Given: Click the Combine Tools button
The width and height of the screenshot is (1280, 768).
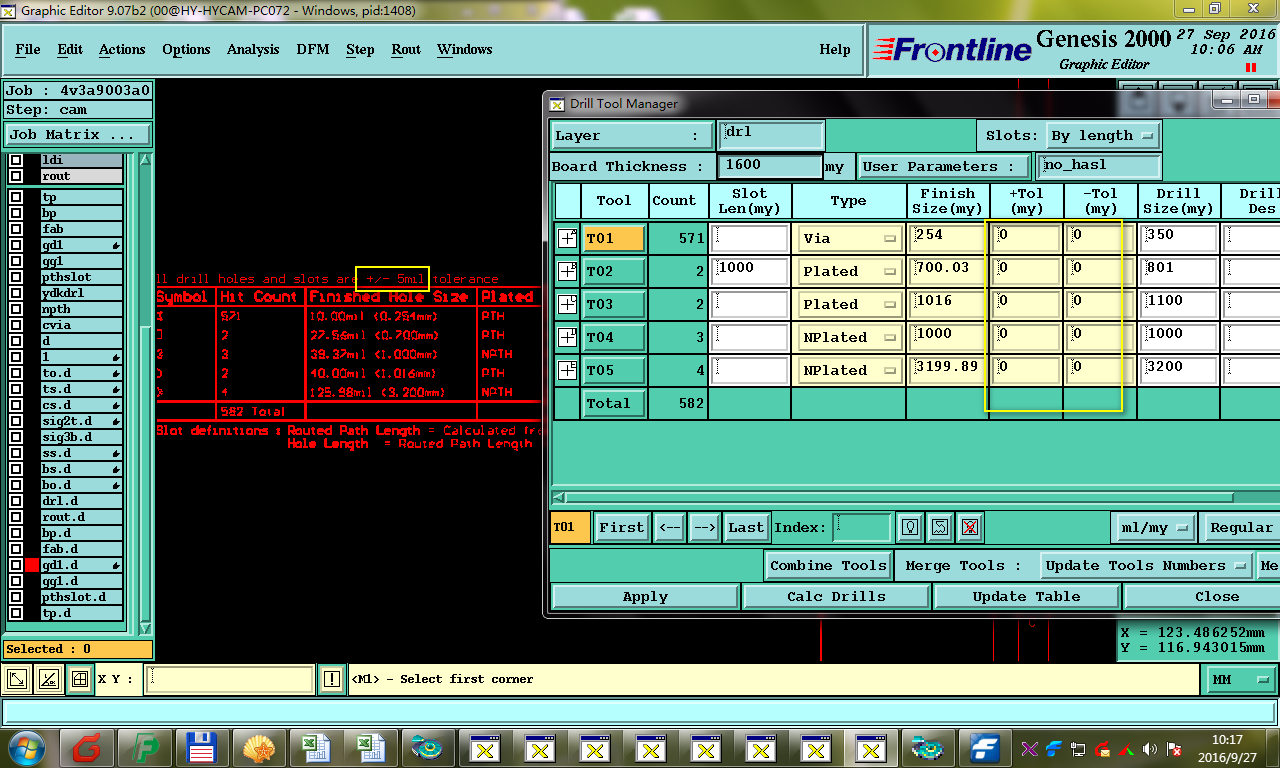Looking at the screenshot, I should pos(828,565).
